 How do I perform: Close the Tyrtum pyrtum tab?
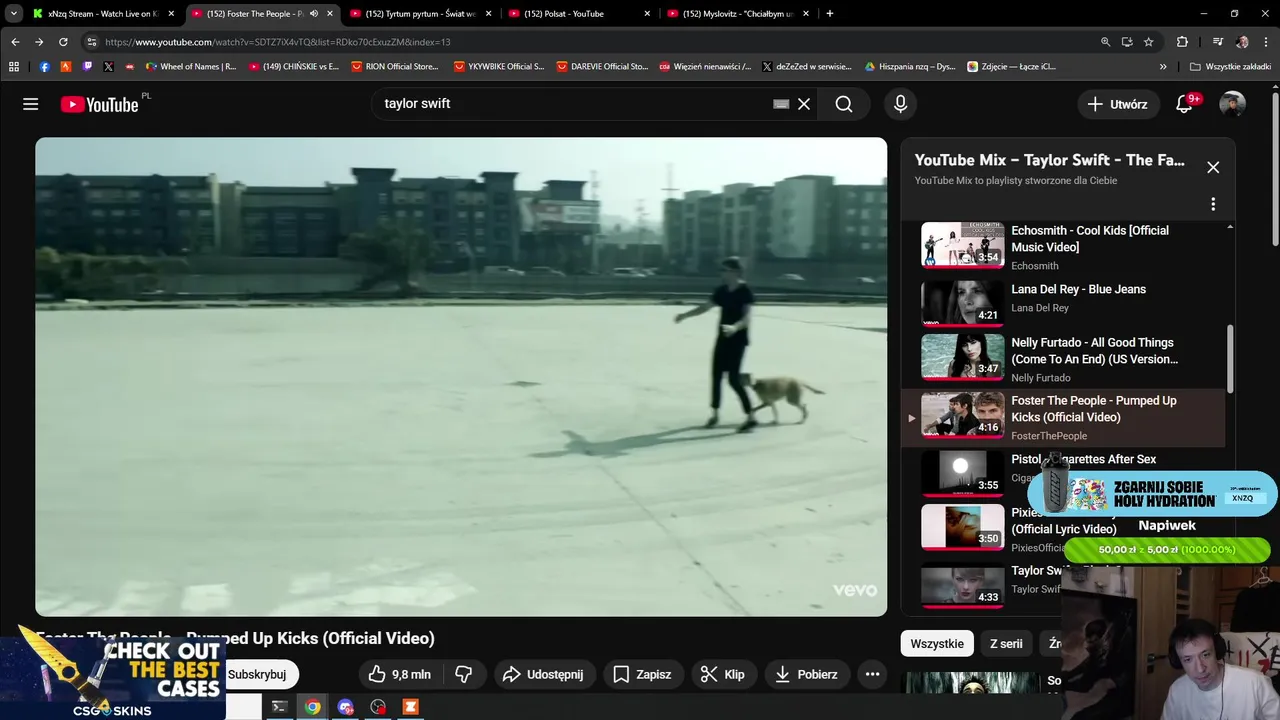pos(489,14)
